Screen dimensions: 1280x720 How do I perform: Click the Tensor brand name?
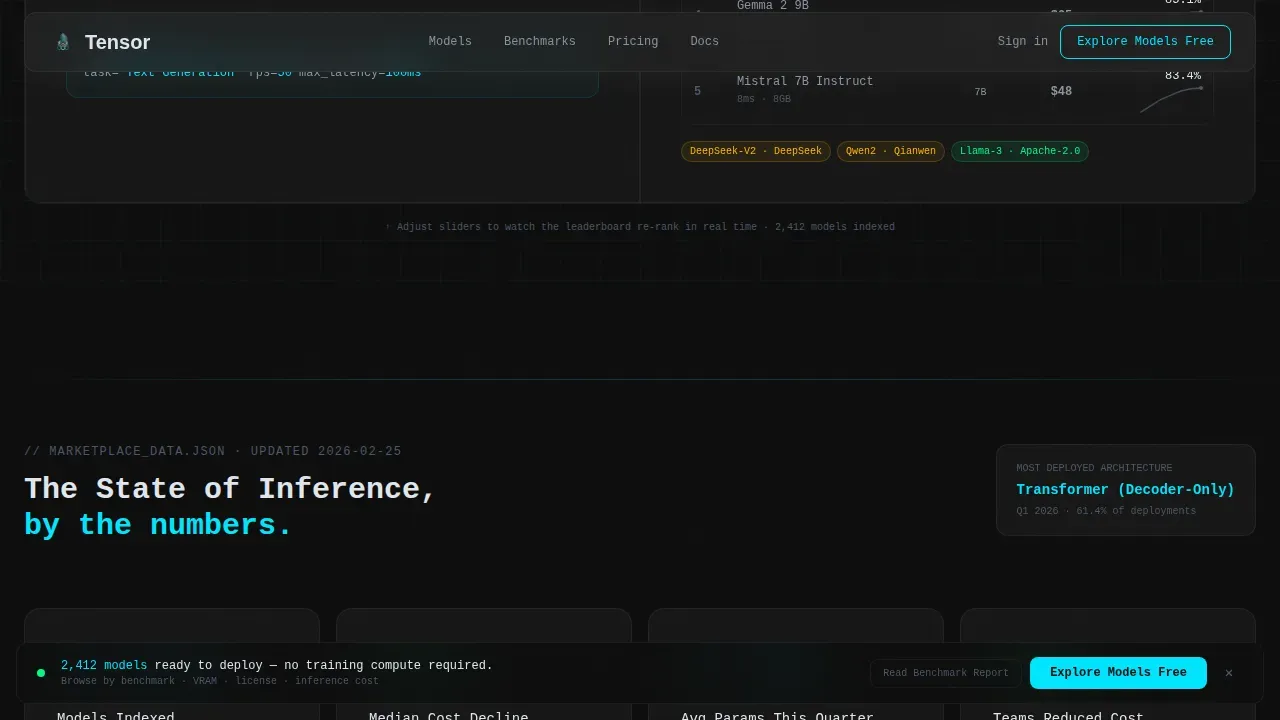118,42
